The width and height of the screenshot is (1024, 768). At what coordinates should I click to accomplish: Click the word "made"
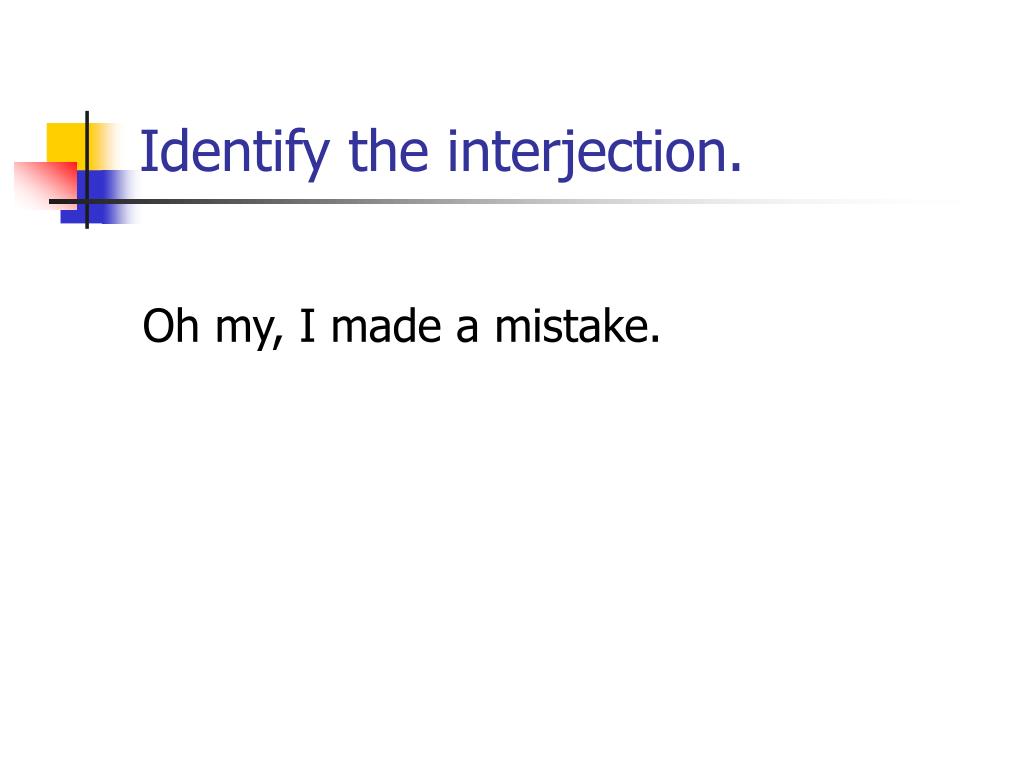[x=386, y=325]
